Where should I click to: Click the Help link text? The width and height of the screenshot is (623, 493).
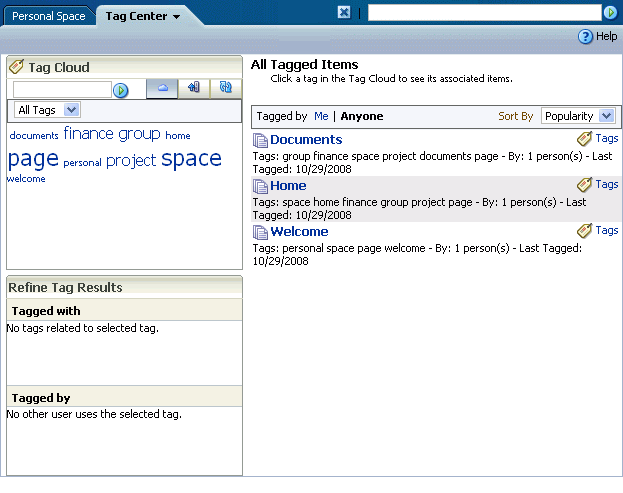tap(606, 37)
